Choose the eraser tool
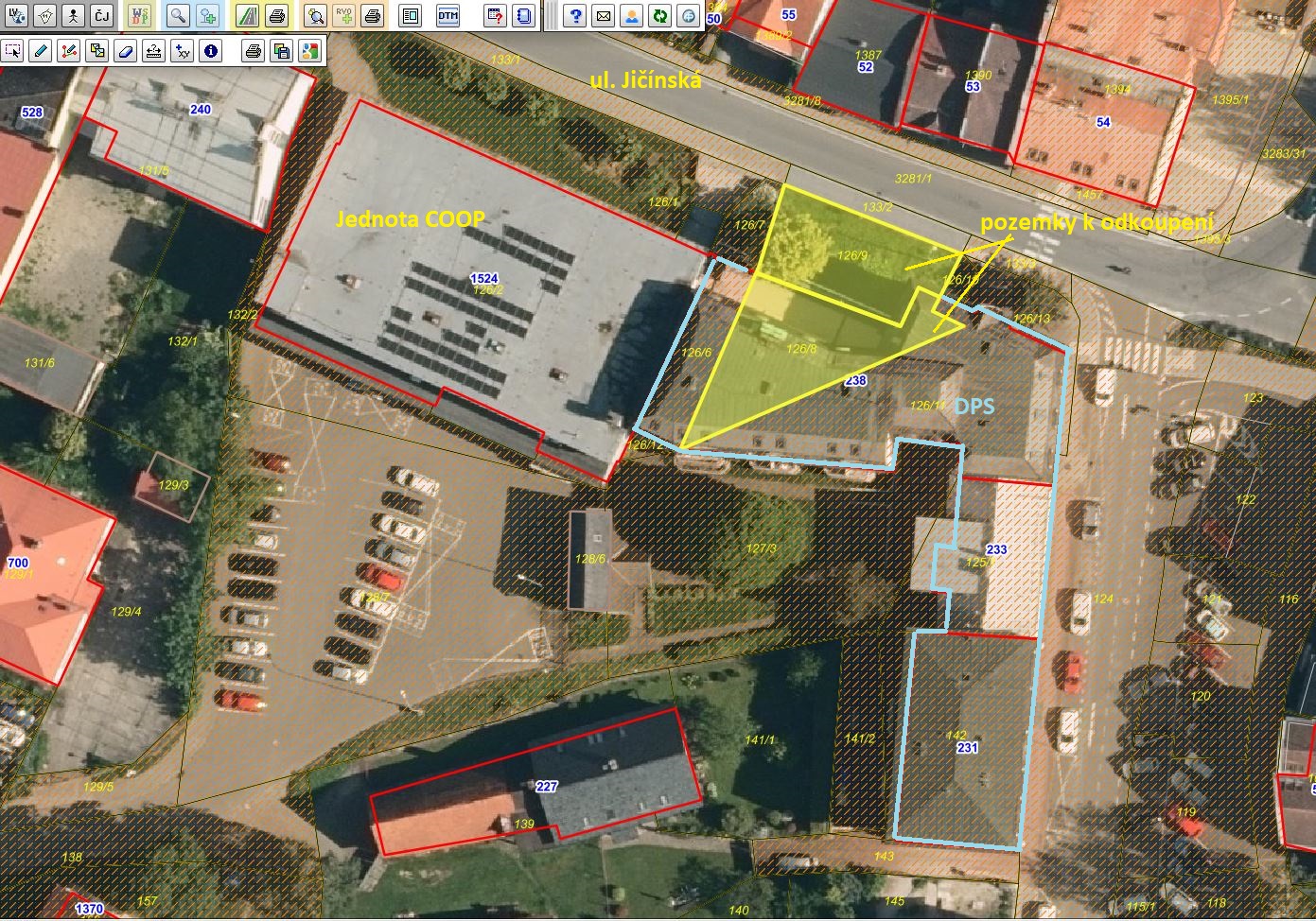Viewport: 1316px width, 921px height. tap(125, 51)
